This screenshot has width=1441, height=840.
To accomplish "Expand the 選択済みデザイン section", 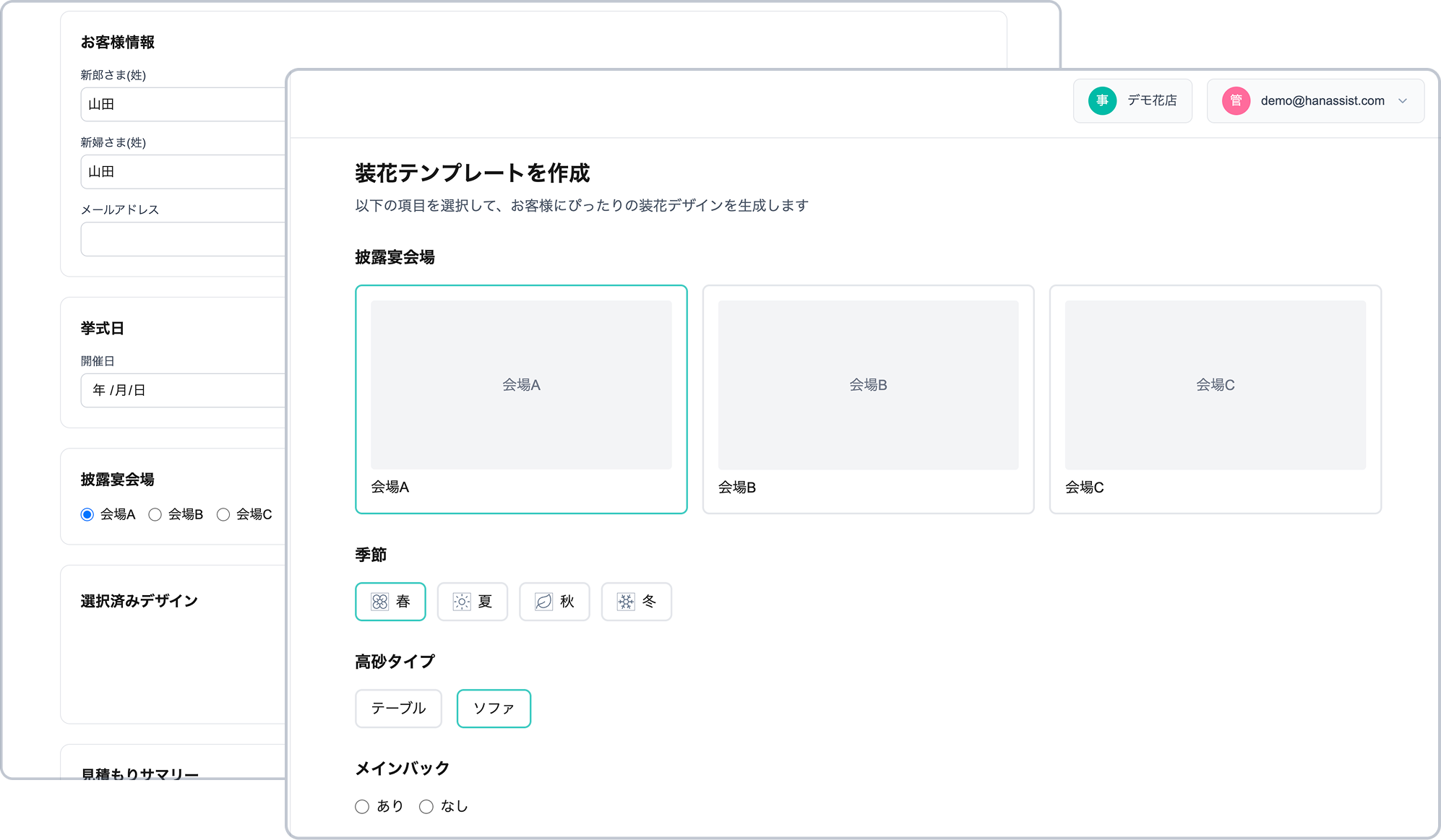I will click(x=137, y=600).
